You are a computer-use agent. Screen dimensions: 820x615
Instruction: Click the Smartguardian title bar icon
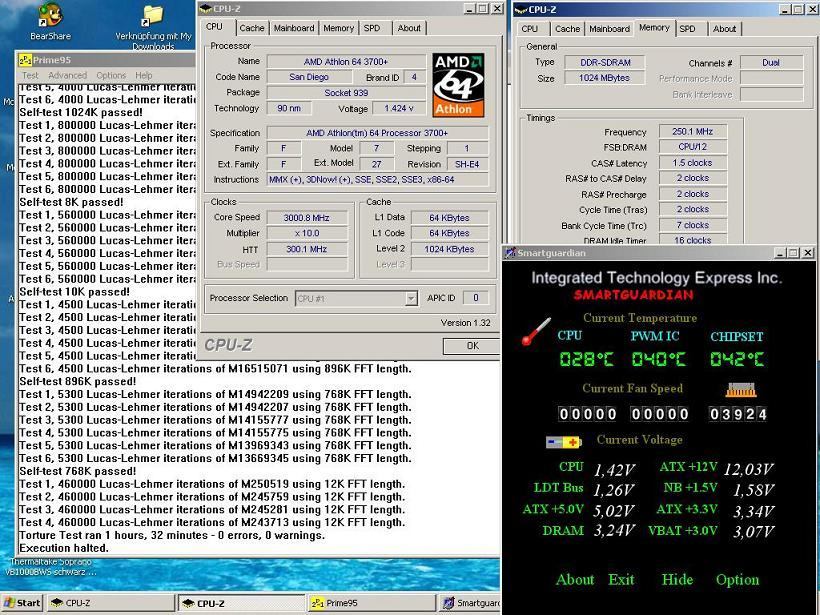click(x=510, y=253)
